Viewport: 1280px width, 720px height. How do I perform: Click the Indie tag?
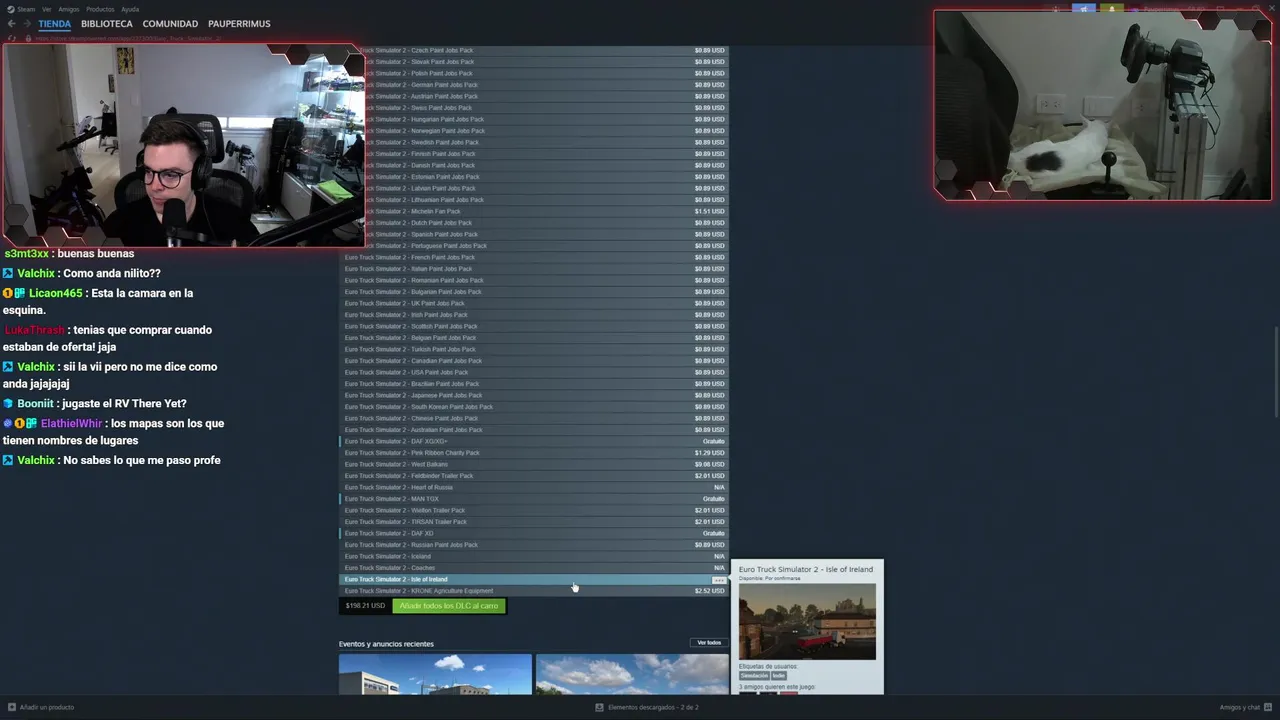click(x=779, y=676)
